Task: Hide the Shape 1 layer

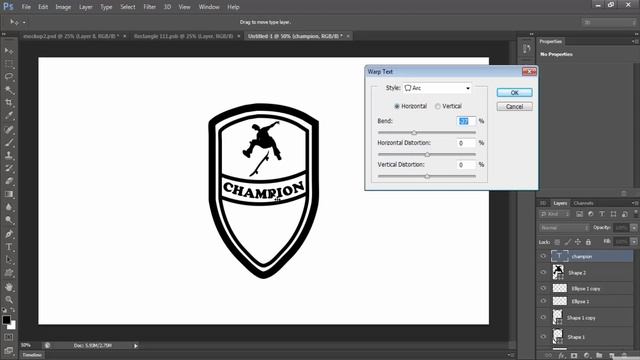Action: click(543, 337)
